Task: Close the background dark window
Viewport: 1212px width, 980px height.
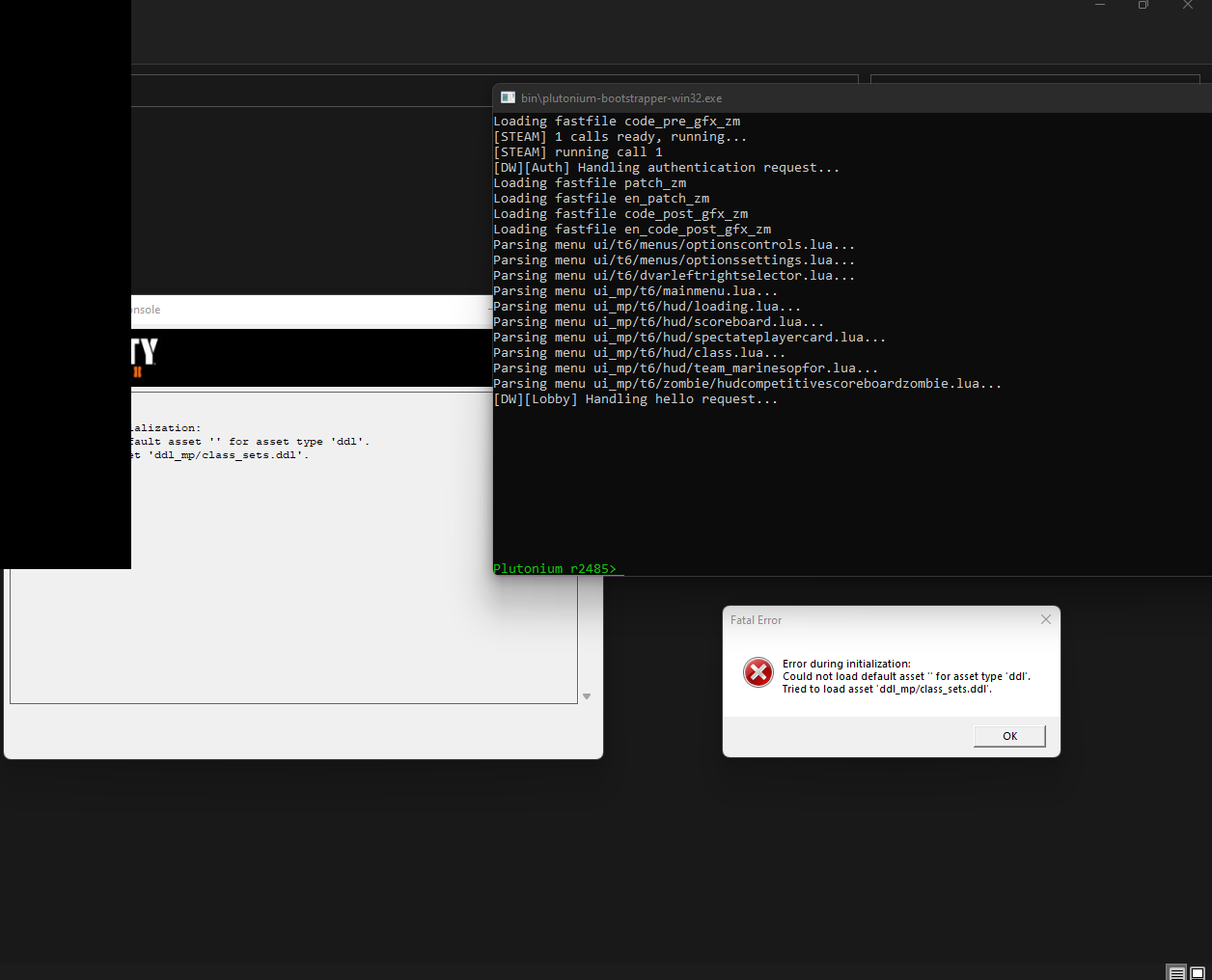Action: 1188,6
